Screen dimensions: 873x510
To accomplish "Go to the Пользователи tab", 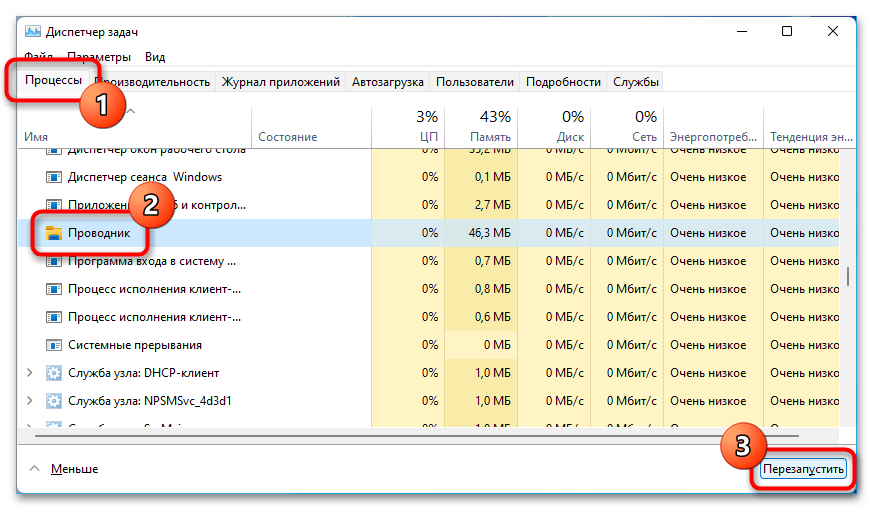I will (474, 82).
